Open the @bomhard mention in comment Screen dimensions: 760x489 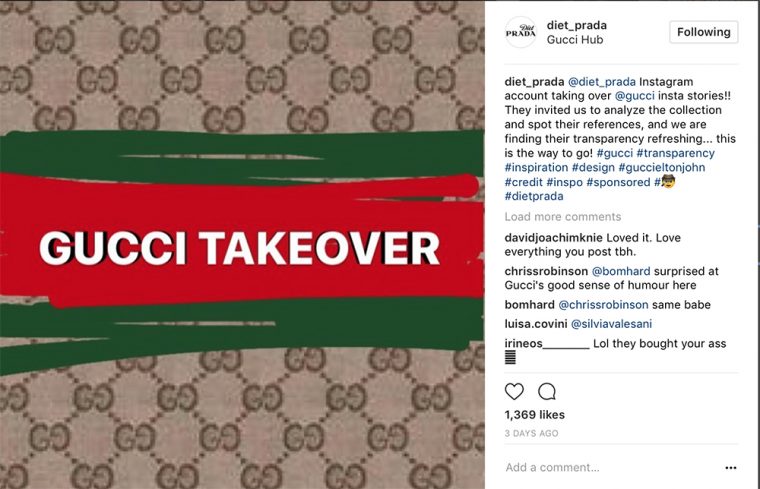click(x=621, y=271)
